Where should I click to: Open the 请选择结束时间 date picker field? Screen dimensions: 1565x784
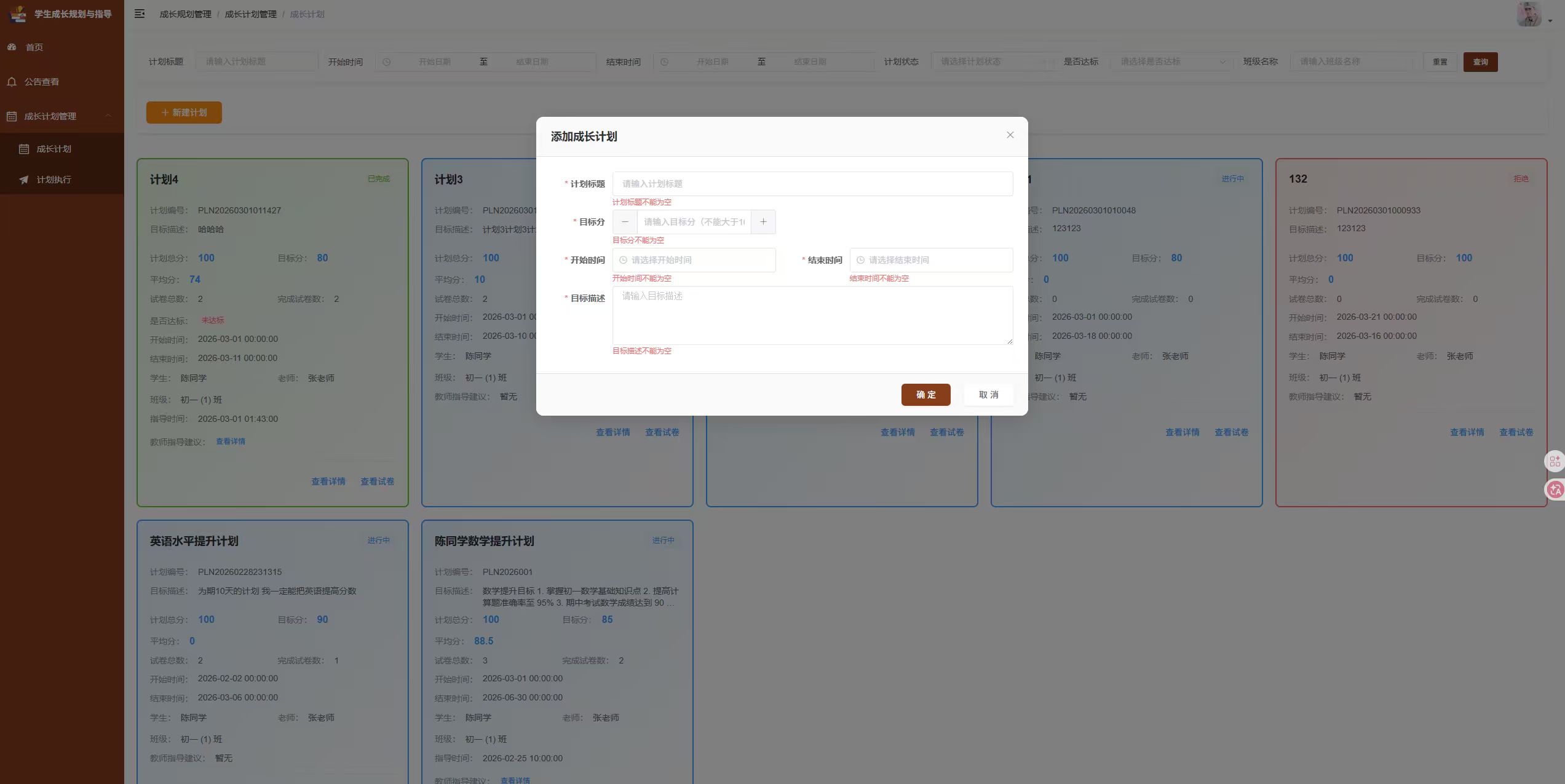click(x=931, y=260)
